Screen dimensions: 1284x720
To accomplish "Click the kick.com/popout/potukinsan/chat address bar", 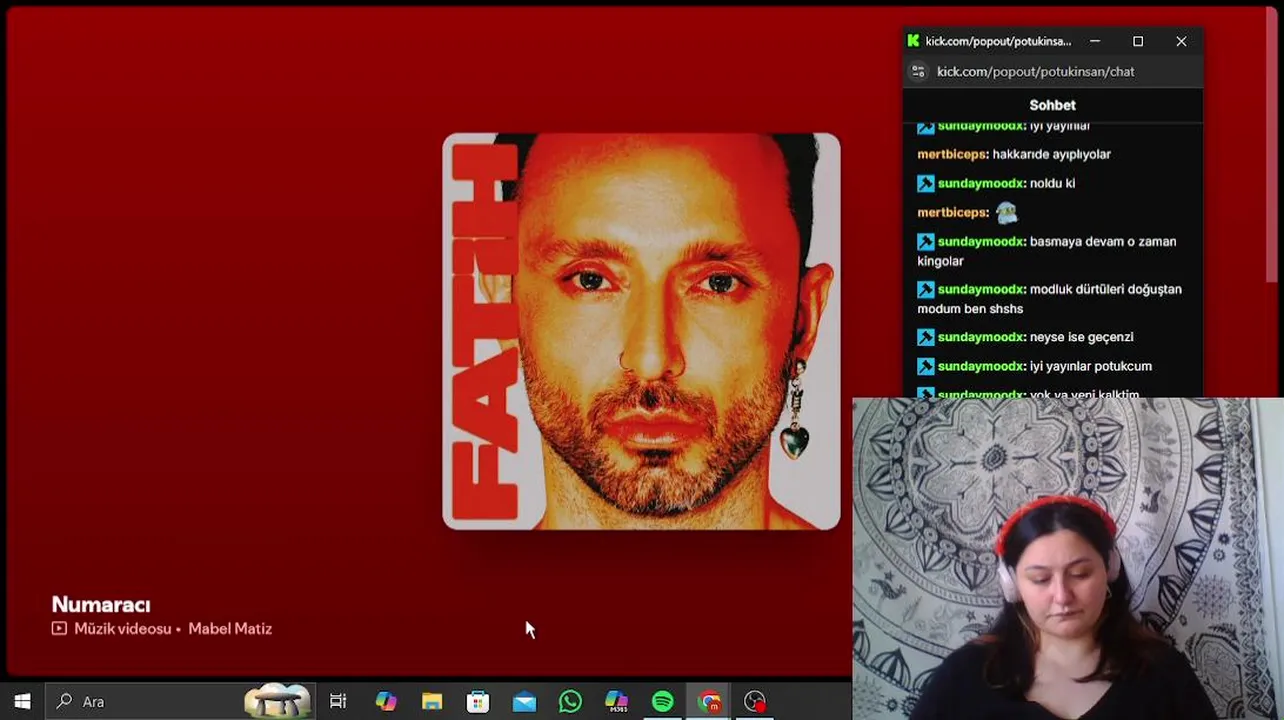I will point(1035,72).
